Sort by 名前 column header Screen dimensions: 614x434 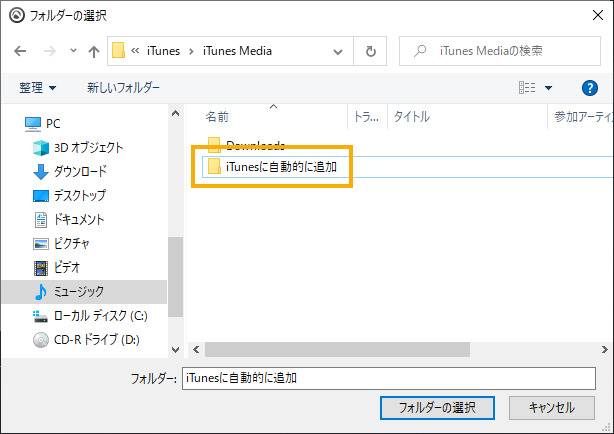coord(217,116)
